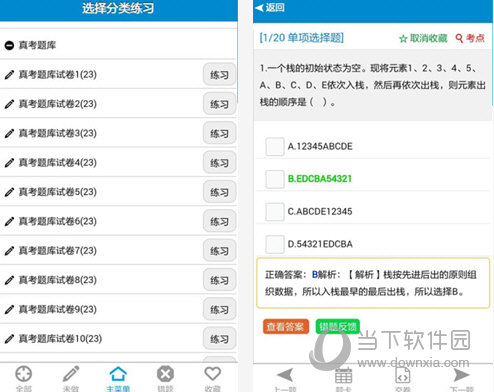Select the text 真考题库试卷8(23)
Screen dimensions: 494x392
tap(58, 280)
